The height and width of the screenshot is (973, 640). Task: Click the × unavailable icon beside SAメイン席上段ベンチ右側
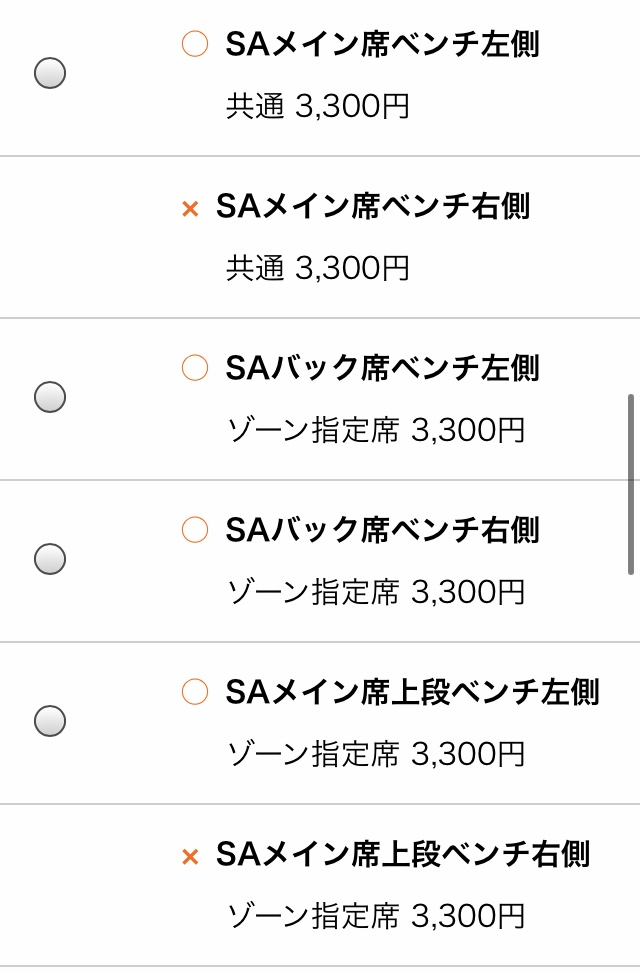tap(190, 857)
